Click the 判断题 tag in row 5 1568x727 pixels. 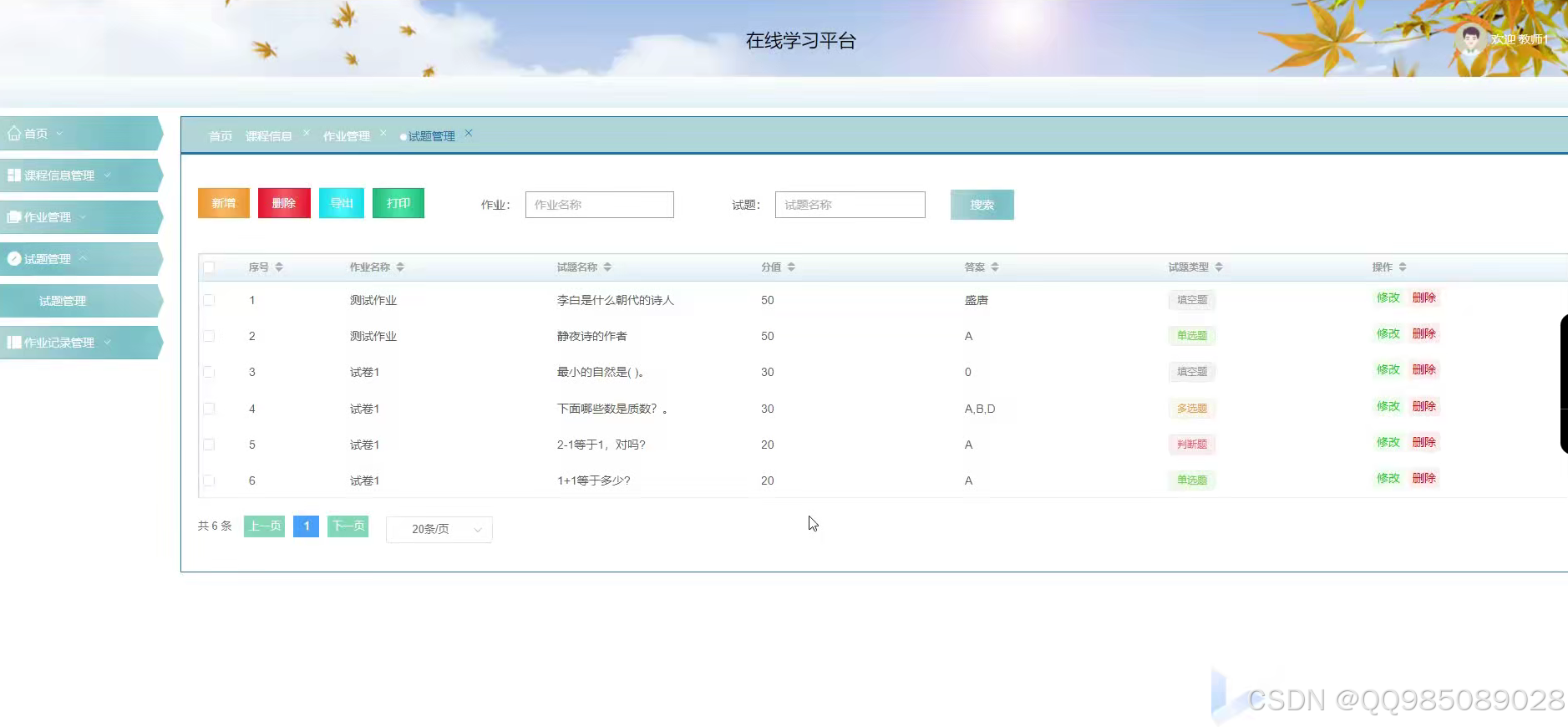click(x=1192, y=445)
